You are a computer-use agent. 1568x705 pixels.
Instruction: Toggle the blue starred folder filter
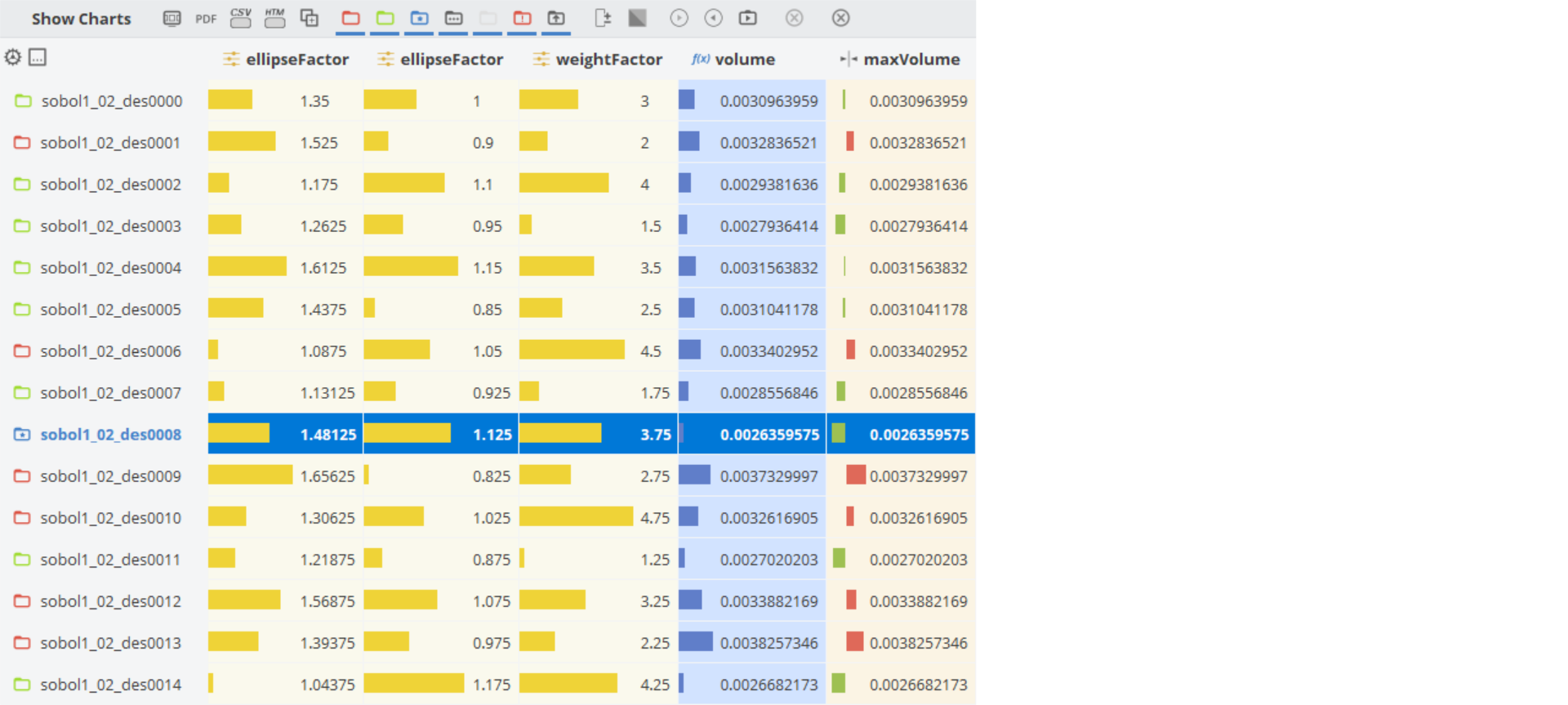click(420, 18)
